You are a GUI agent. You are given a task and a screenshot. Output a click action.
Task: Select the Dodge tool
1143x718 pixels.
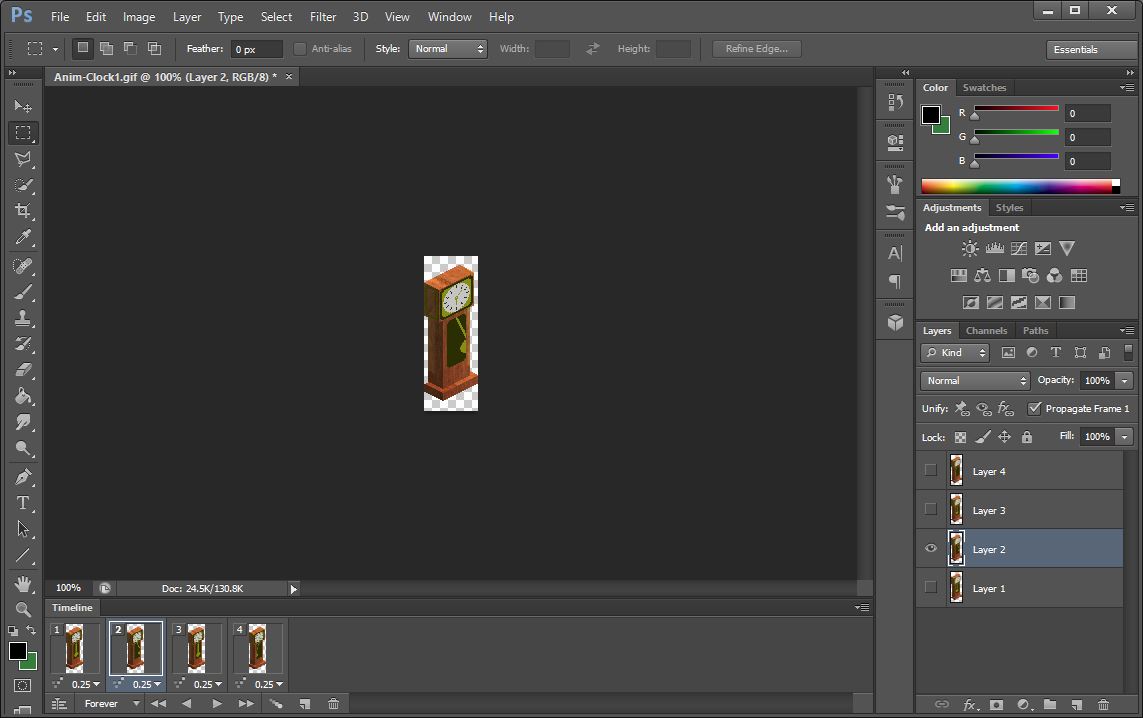point(23,449)
